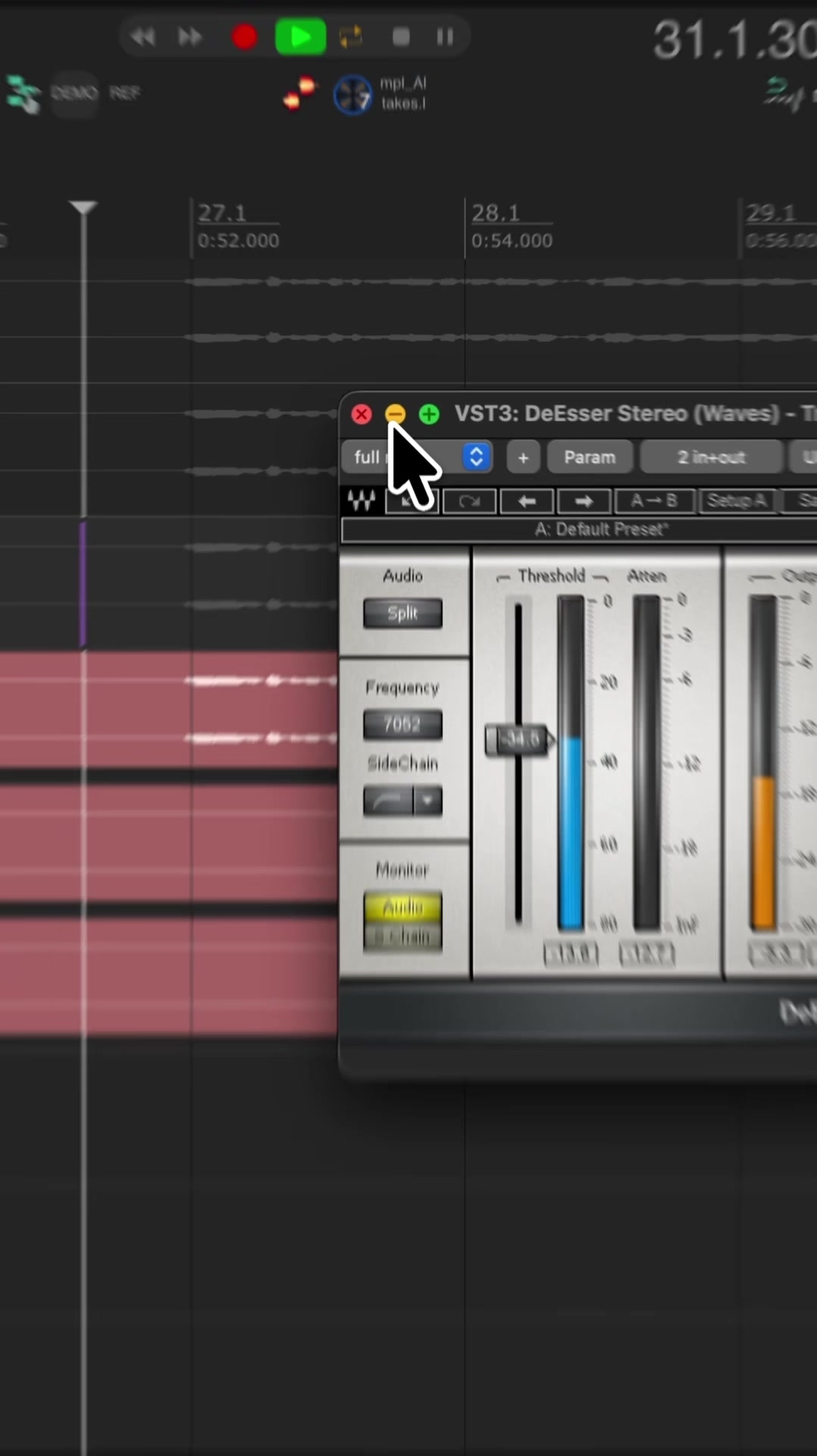Click ruler position 28.1 at 0:54.000
The height and width of the screenshot is (1456, 817).
coord(512,227)
